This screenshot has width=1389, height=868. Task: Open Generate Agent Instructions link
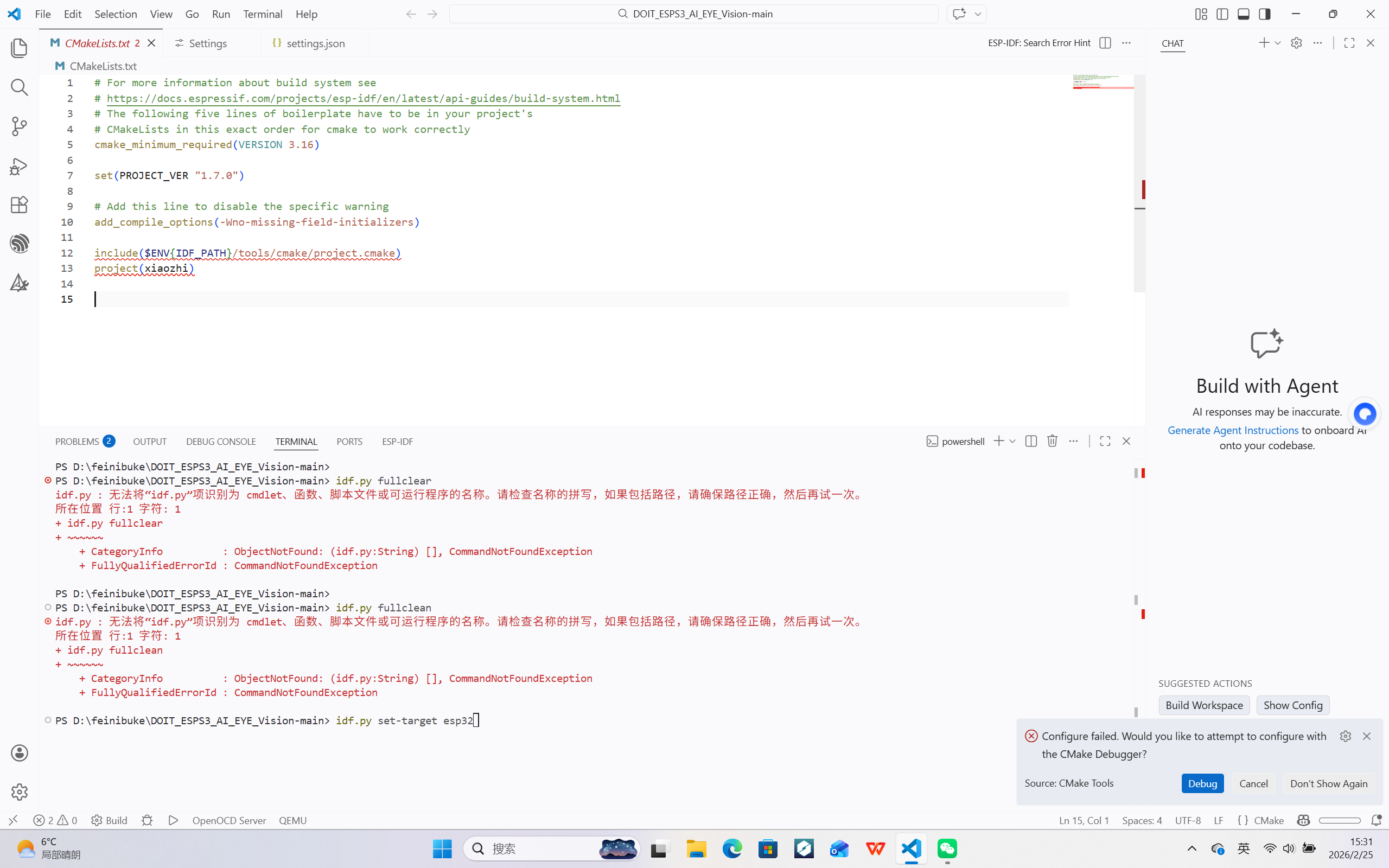point(1232,430)
